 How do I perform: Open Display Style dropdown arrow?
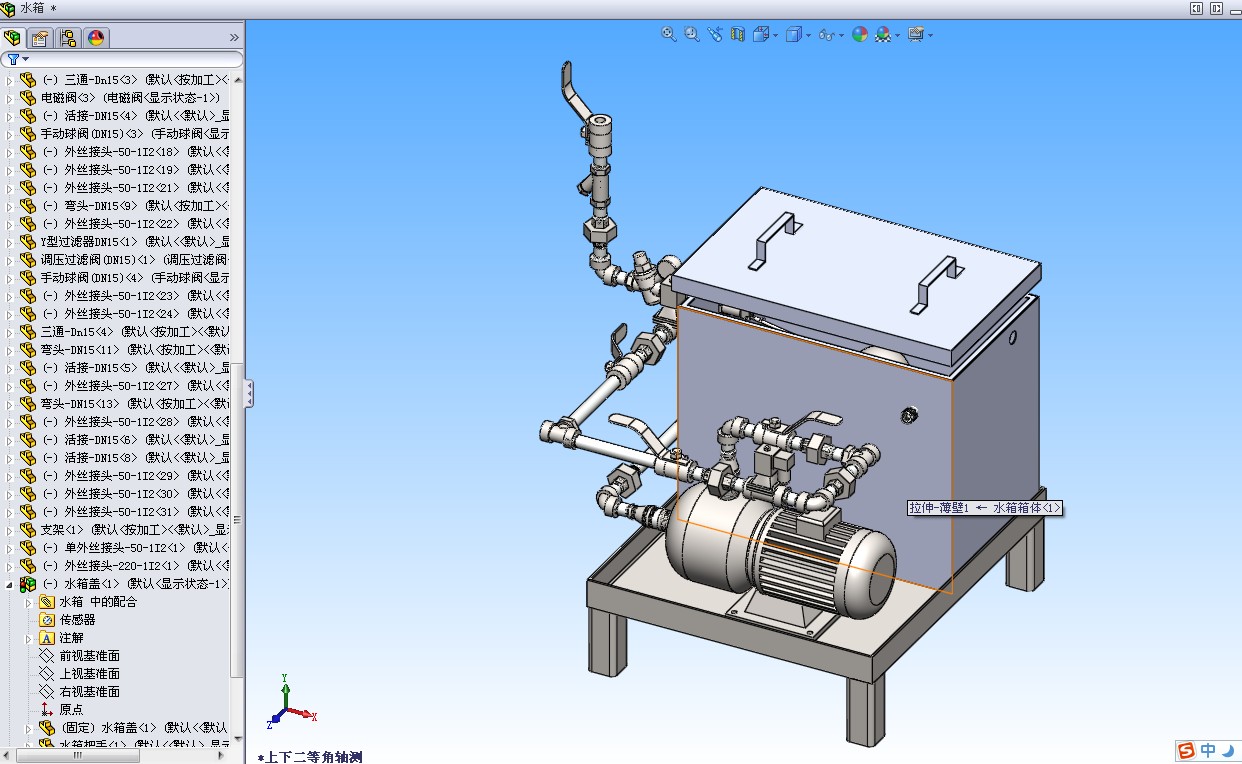pos(809,35)
